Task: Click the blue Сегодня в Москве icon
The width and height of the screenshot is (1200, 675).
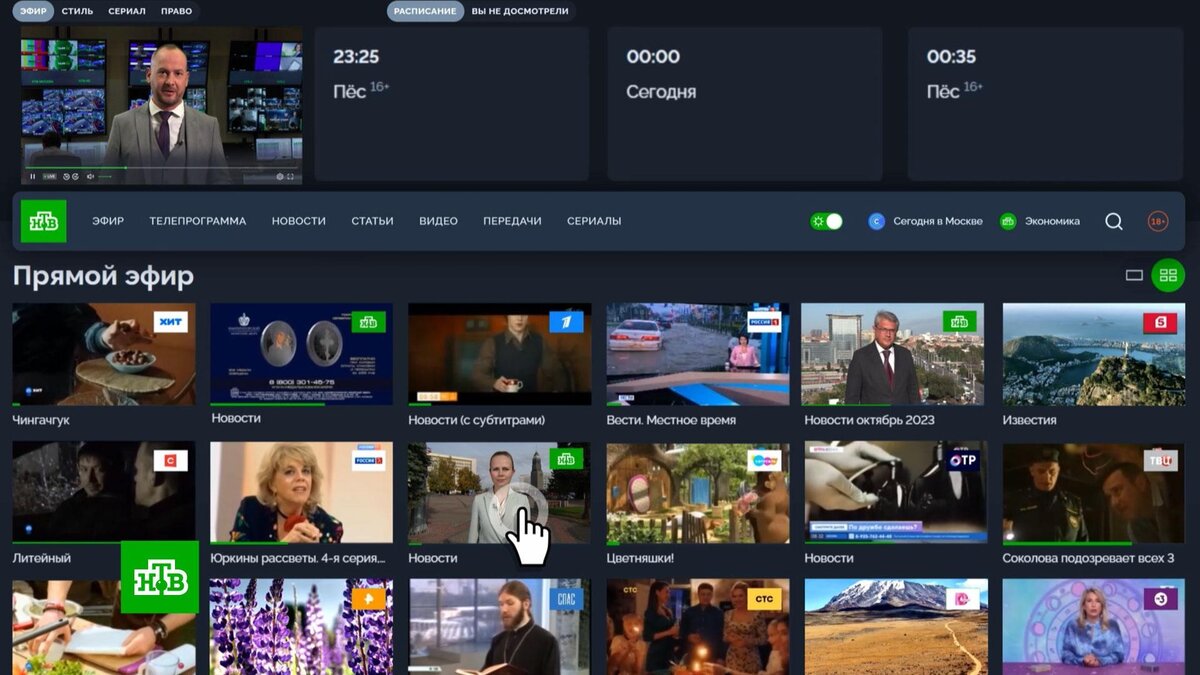Action: (x=876, y=221)
